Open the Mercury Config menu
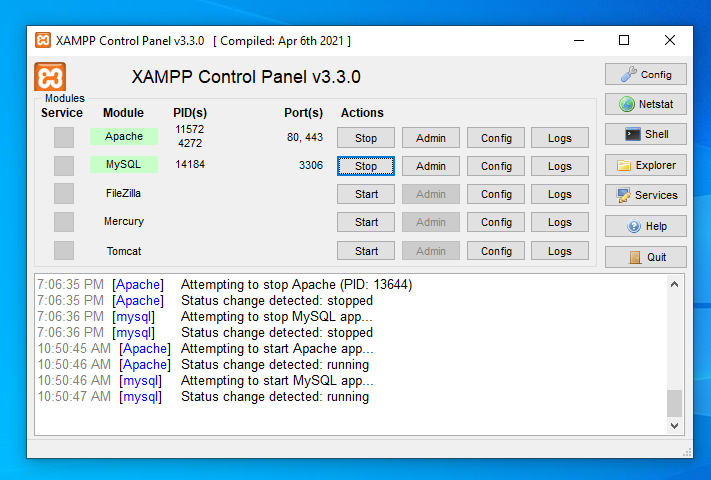 click(x=496, y=222)
